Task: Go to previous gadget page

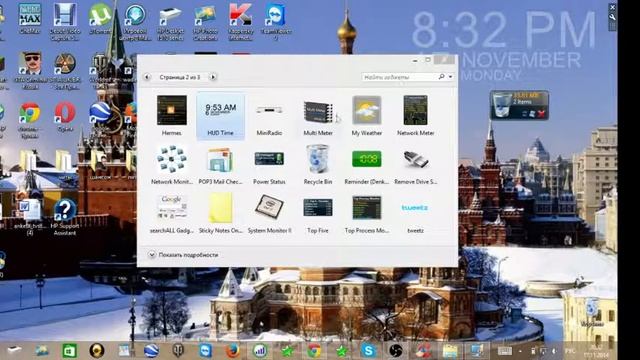Action: tap(147, 77)
